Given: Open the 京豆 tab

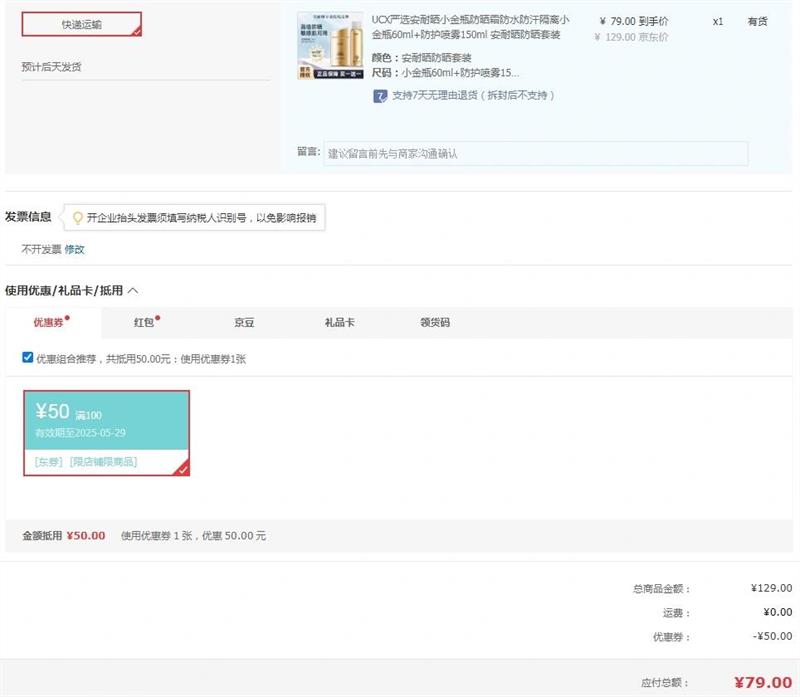Looking at the screenshot, I should click(244, 323).
